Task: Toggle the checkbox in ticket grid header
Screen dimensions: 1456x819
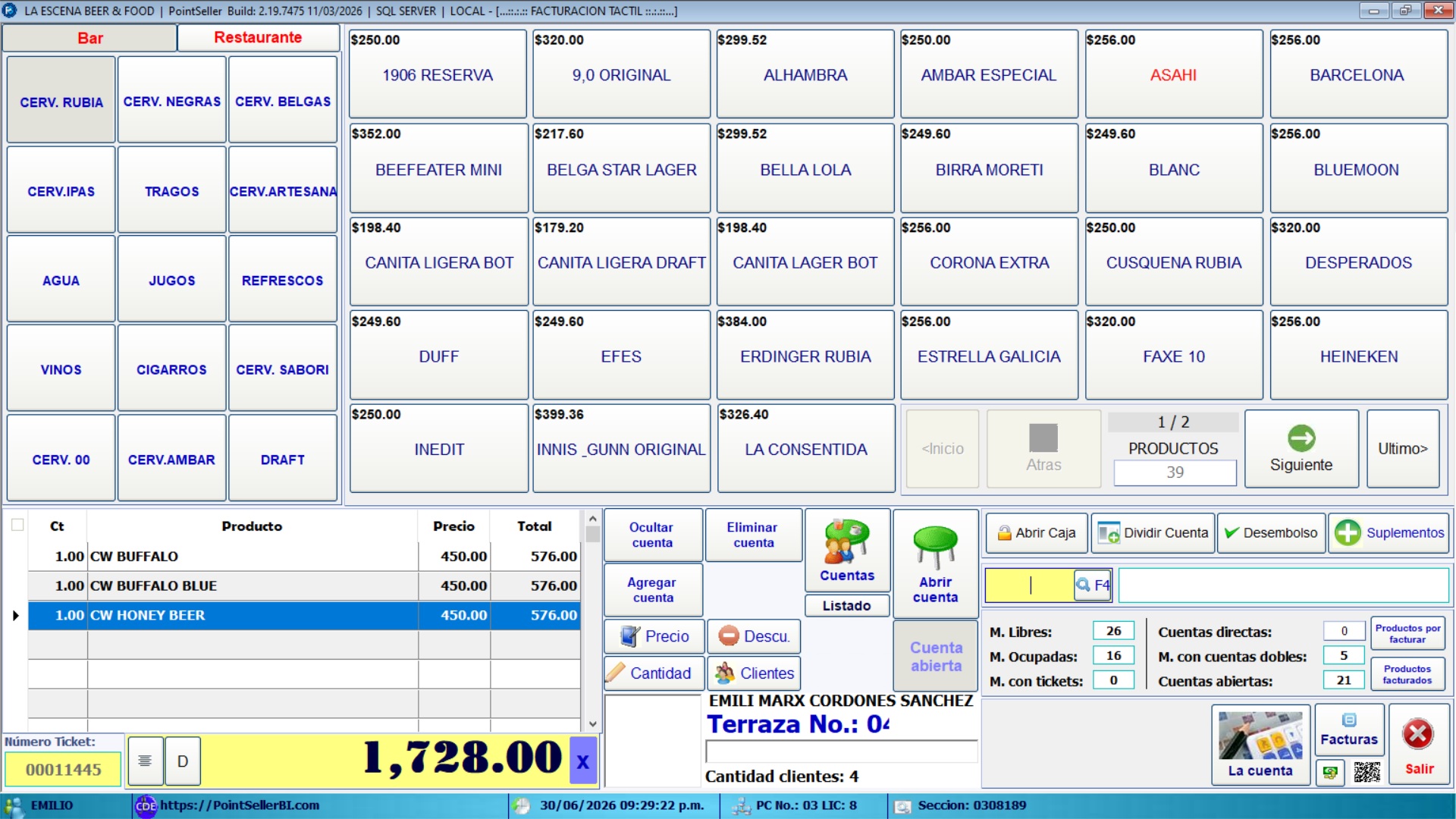Action: 17,525
